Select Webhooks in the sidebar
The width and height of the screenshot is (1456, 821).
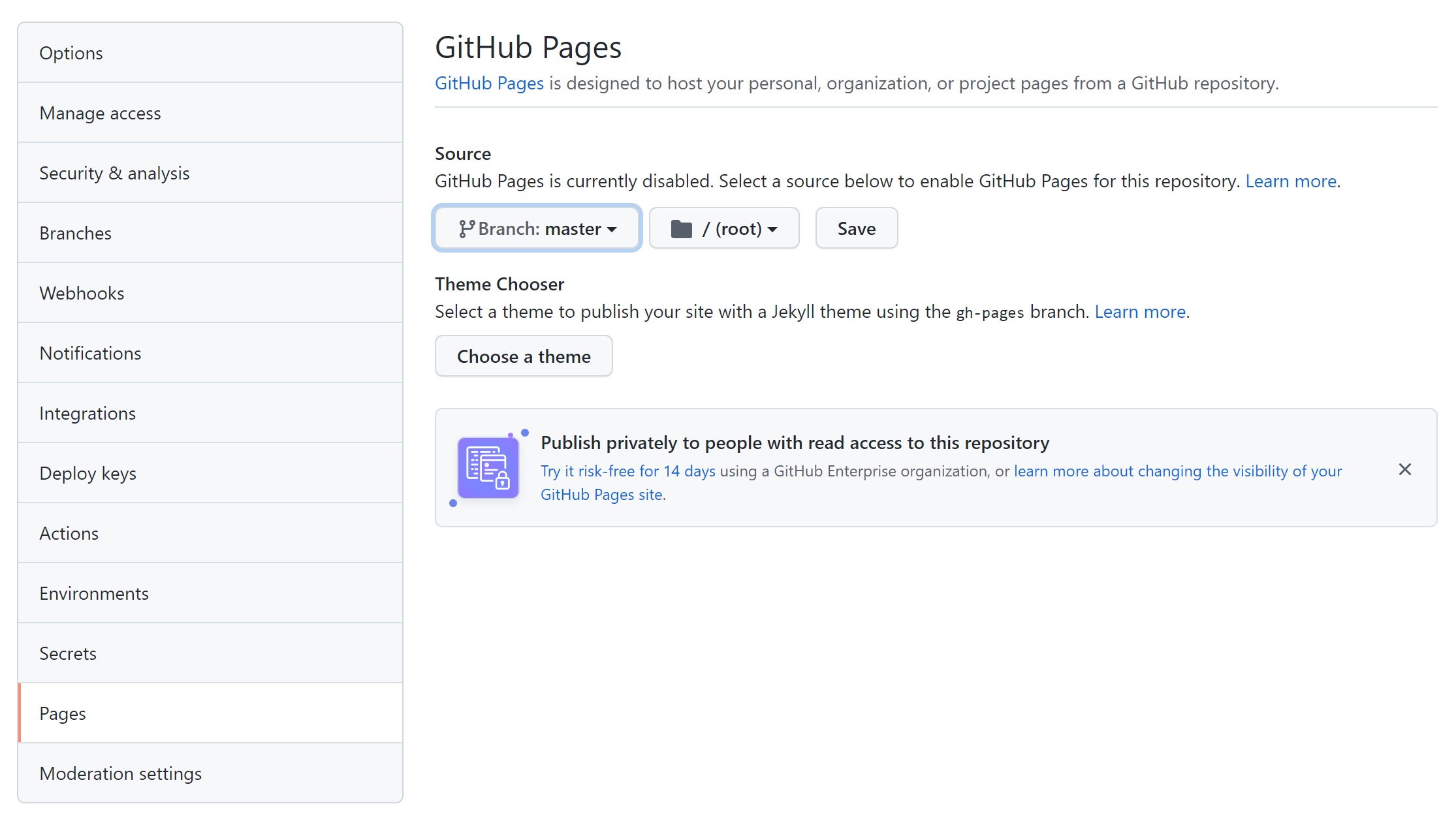click(210, 293)
